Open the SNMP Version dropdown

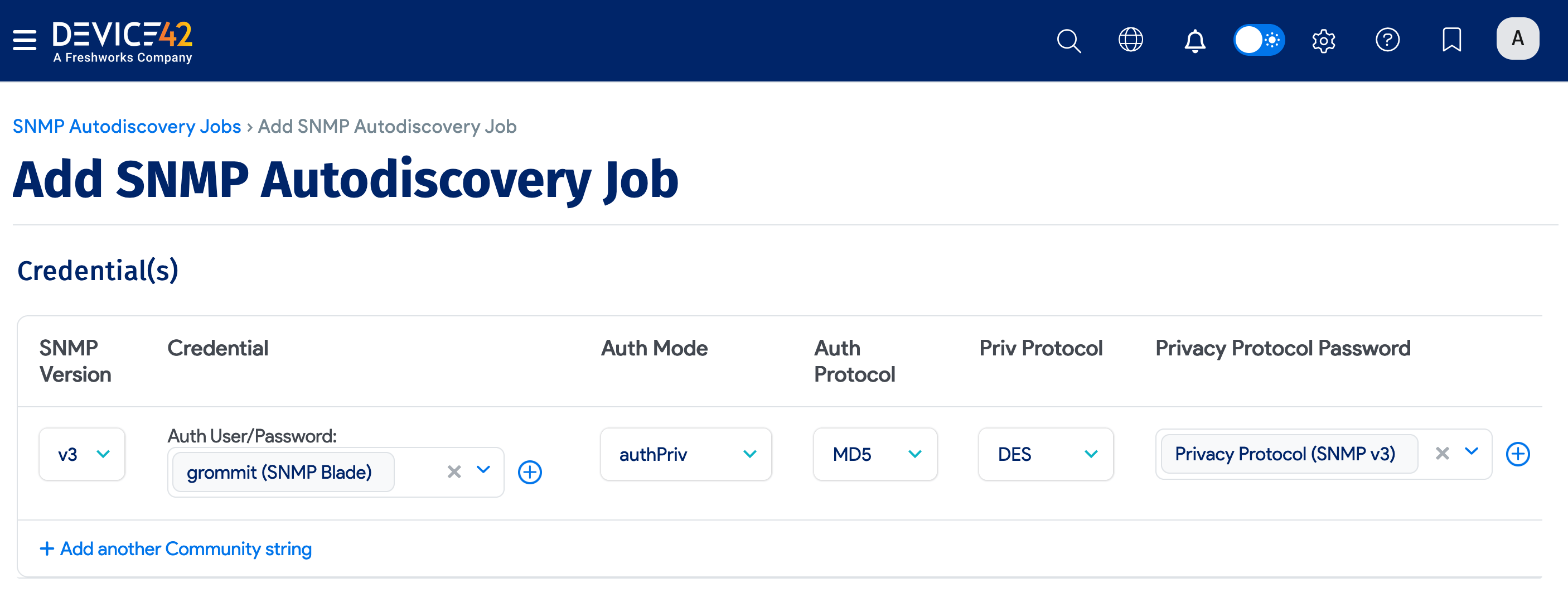click(81, 454)
